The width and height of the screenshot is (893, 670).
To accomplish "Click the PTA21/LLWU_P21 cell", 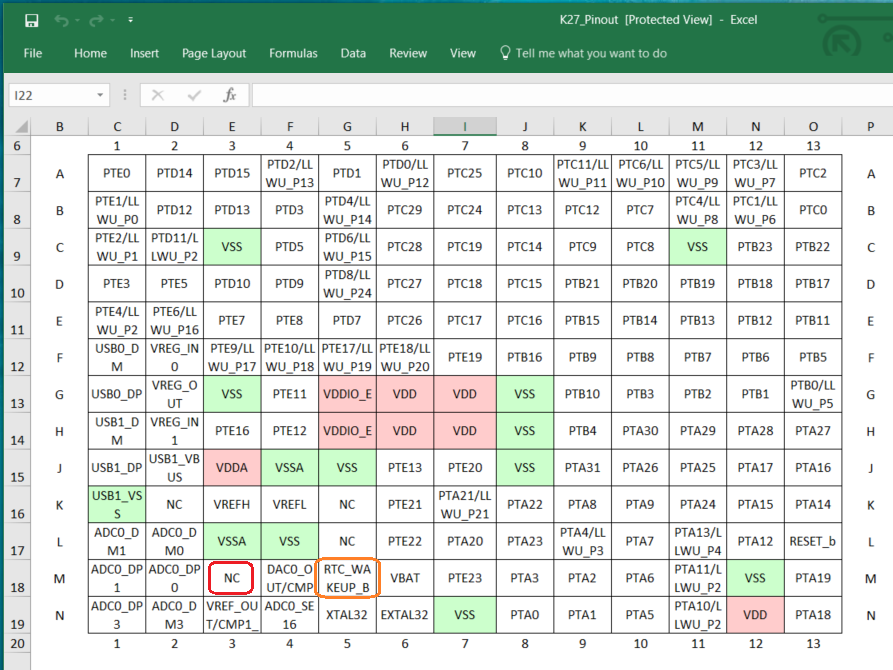I will pyautogui.click(x=465, y=504).
